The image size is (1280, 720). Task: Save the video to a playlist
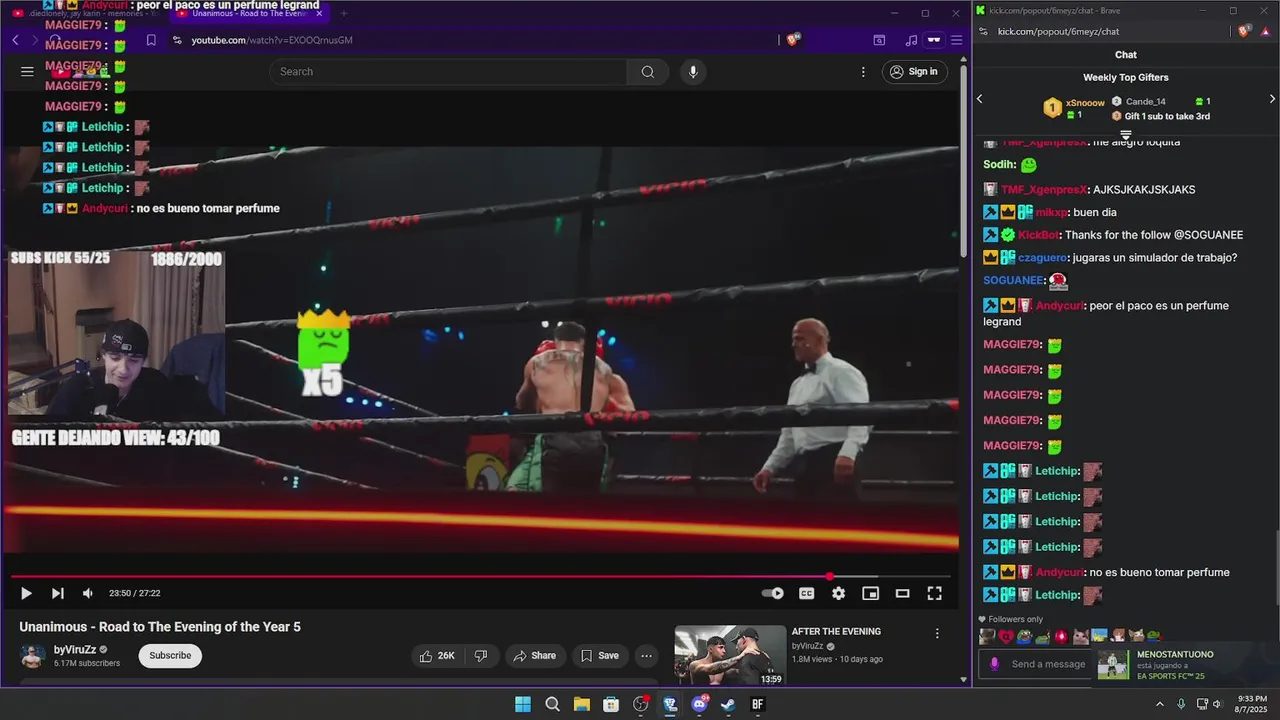pos(599,656)
